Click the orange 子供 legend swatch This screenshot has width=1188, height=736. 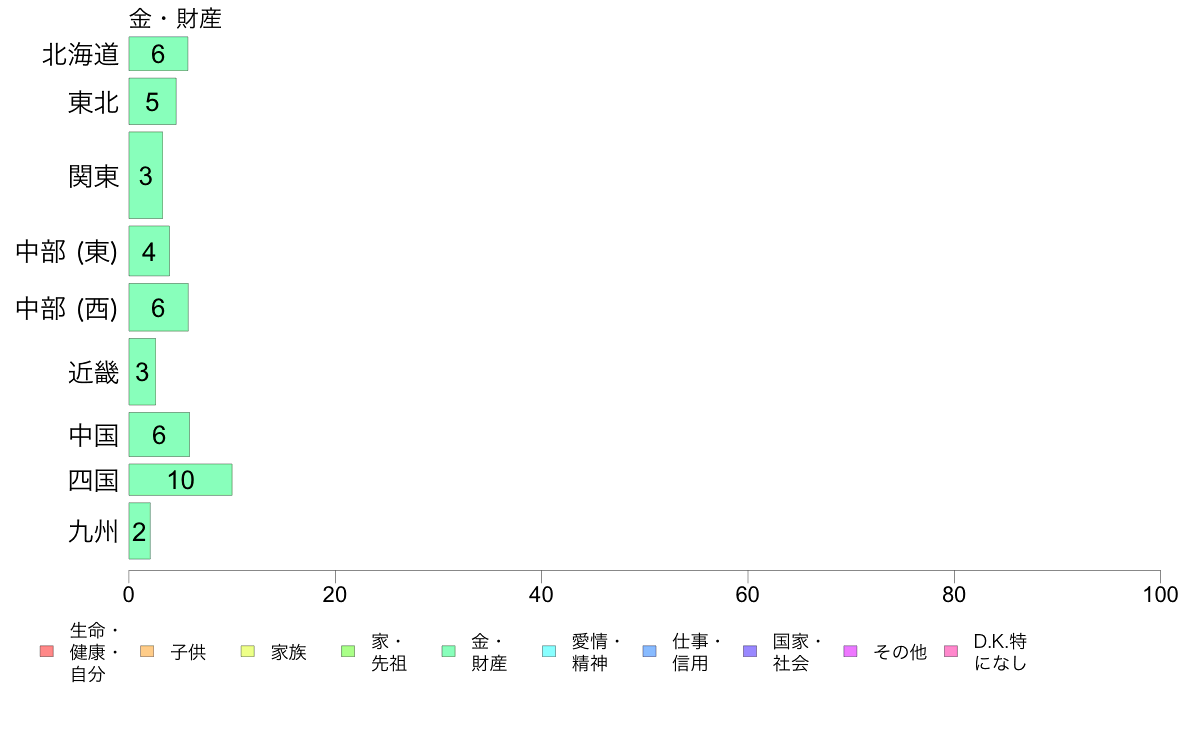tap(147, 652)
